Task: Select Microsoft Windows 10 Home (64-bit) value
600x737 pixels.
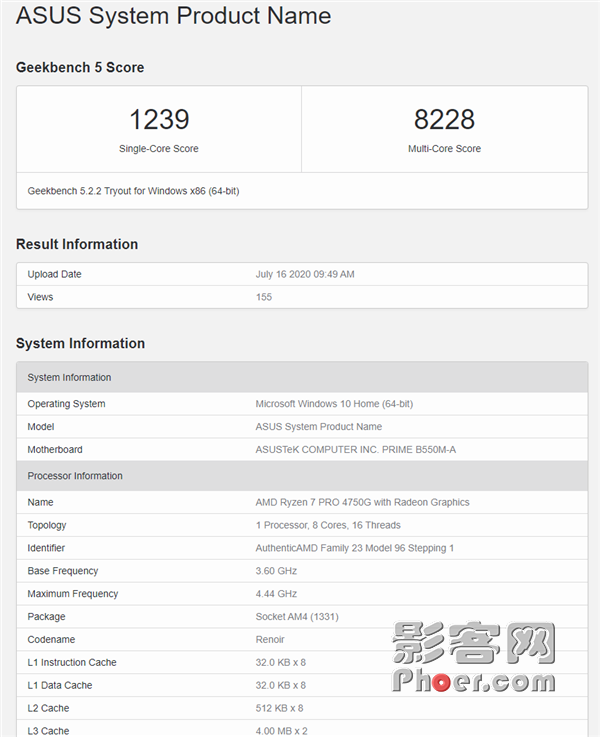Action: 334,404
